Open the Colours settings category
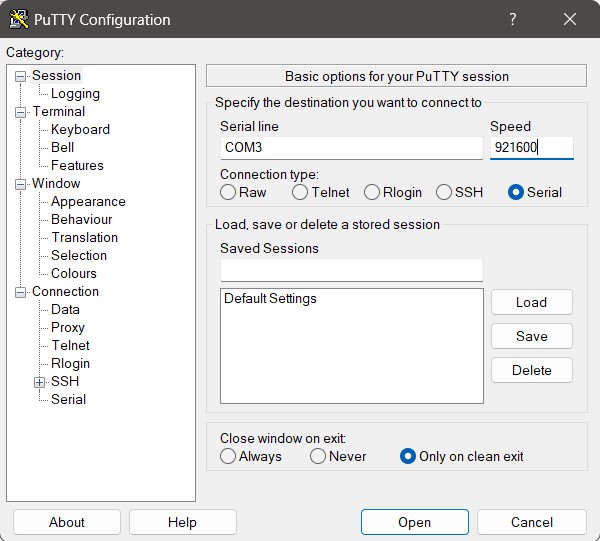Screen dimensions: 600x541 coord(74,273)
